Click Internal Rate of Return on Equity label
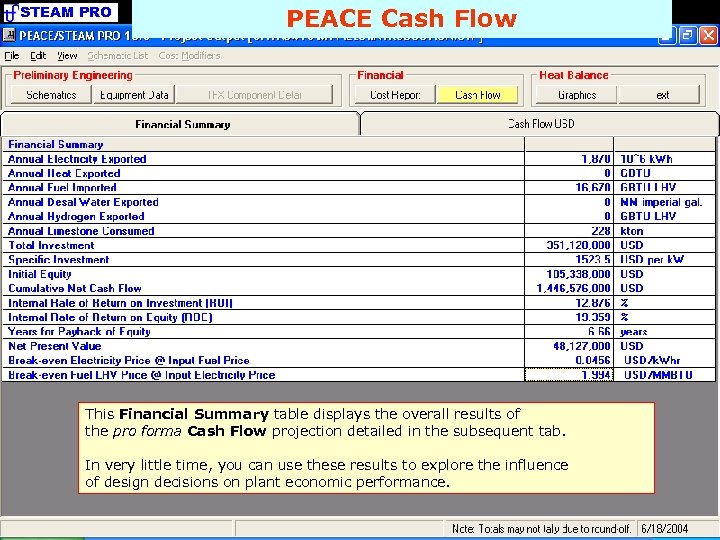 pyautogui.click(x=110, y=317)
